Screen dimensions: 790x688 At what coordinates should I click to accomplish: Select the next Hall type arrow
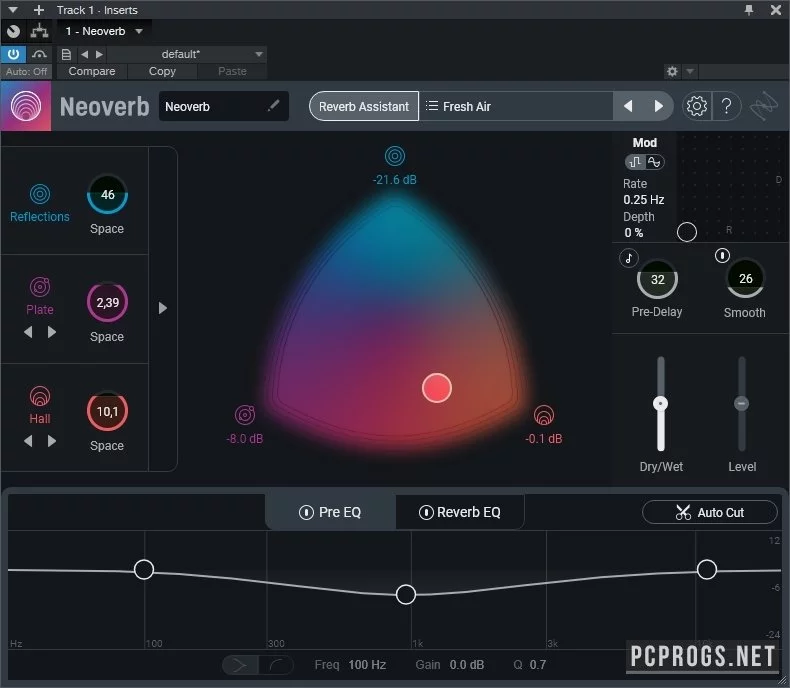[x=51, y=441]
